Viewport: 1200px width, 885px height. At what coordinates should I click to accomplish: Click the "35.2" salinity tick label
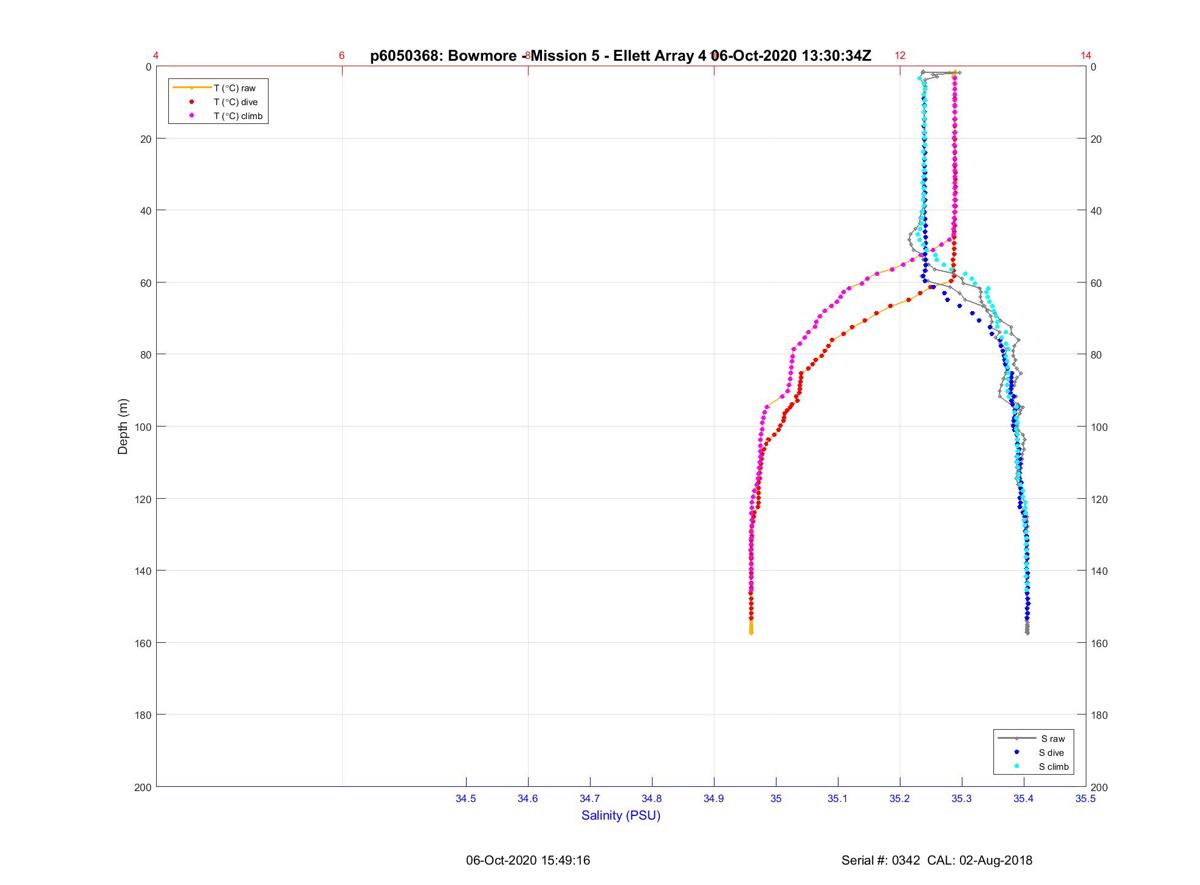coord(900,798)
